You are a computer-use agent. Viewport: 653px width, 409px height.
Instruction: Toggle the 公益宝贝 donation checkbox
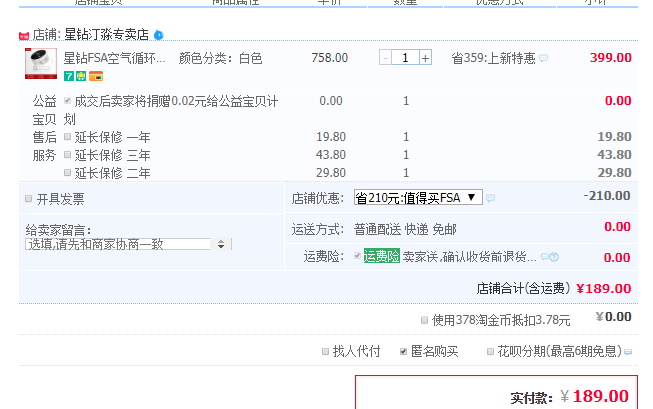click(x=67, y=100)
